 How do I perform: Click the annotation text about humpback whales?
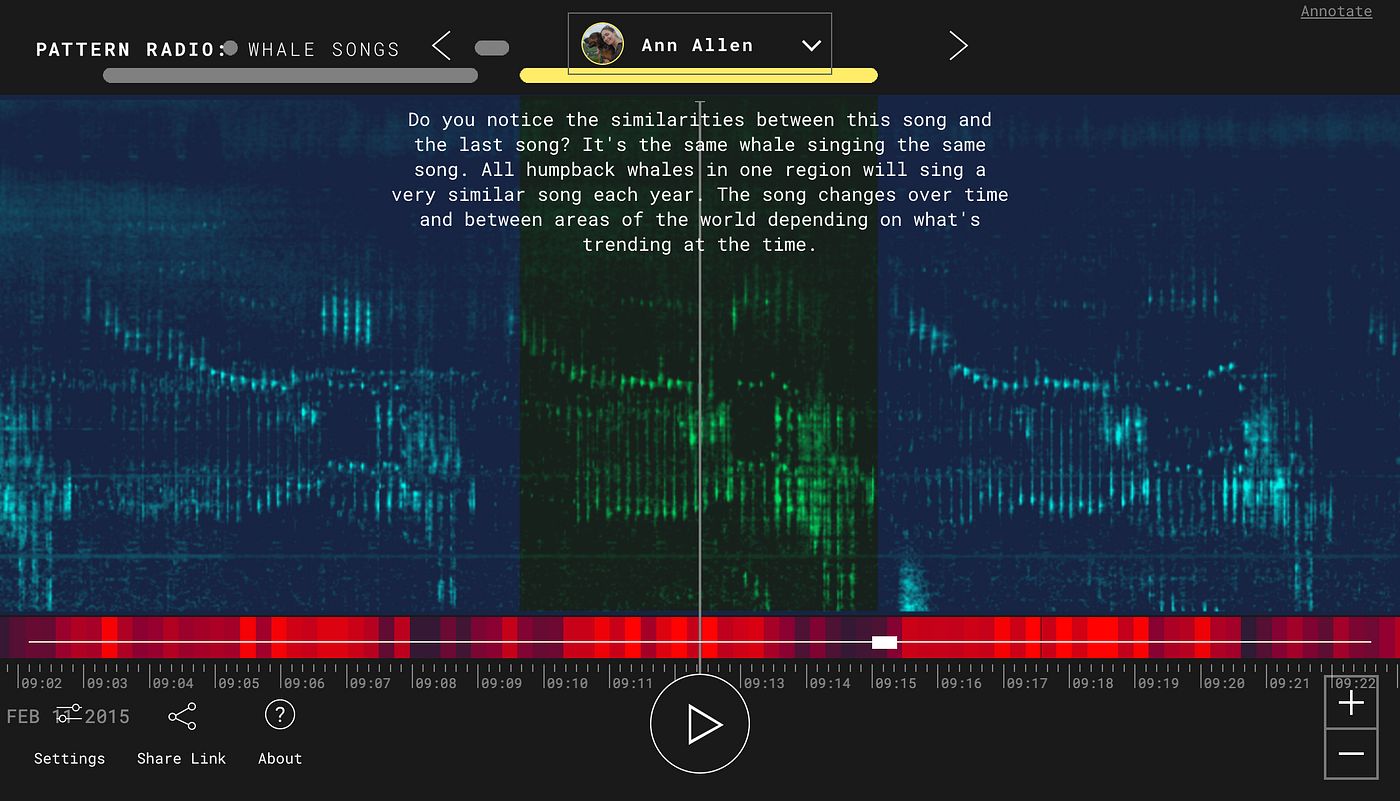[x=700, y=182]
